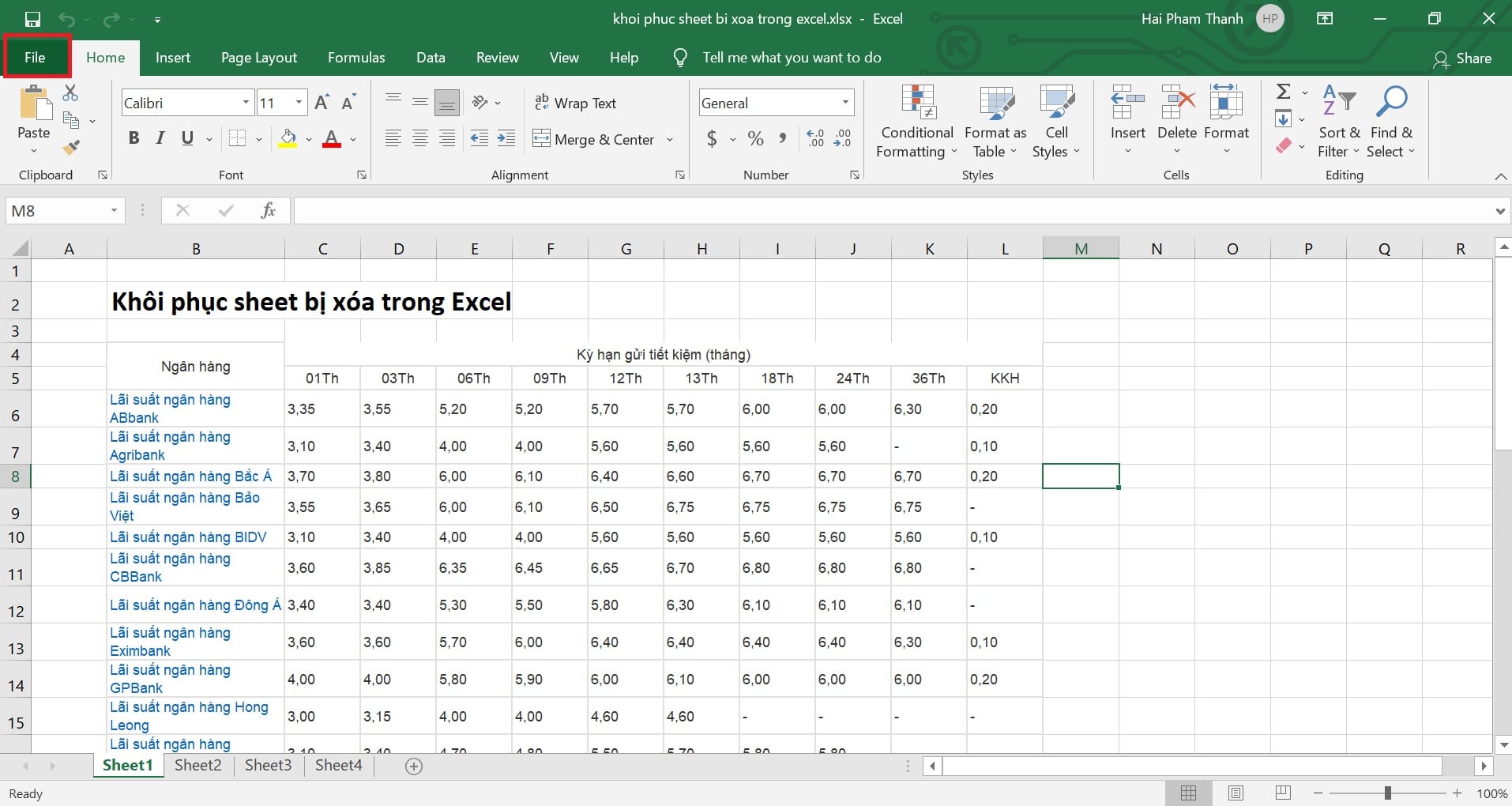Image resolution: width=1512 pixels, height=806 pixels.
Task: Click the Increase Decimal icon
Action: pyautogui.click(x=816, y=139)
